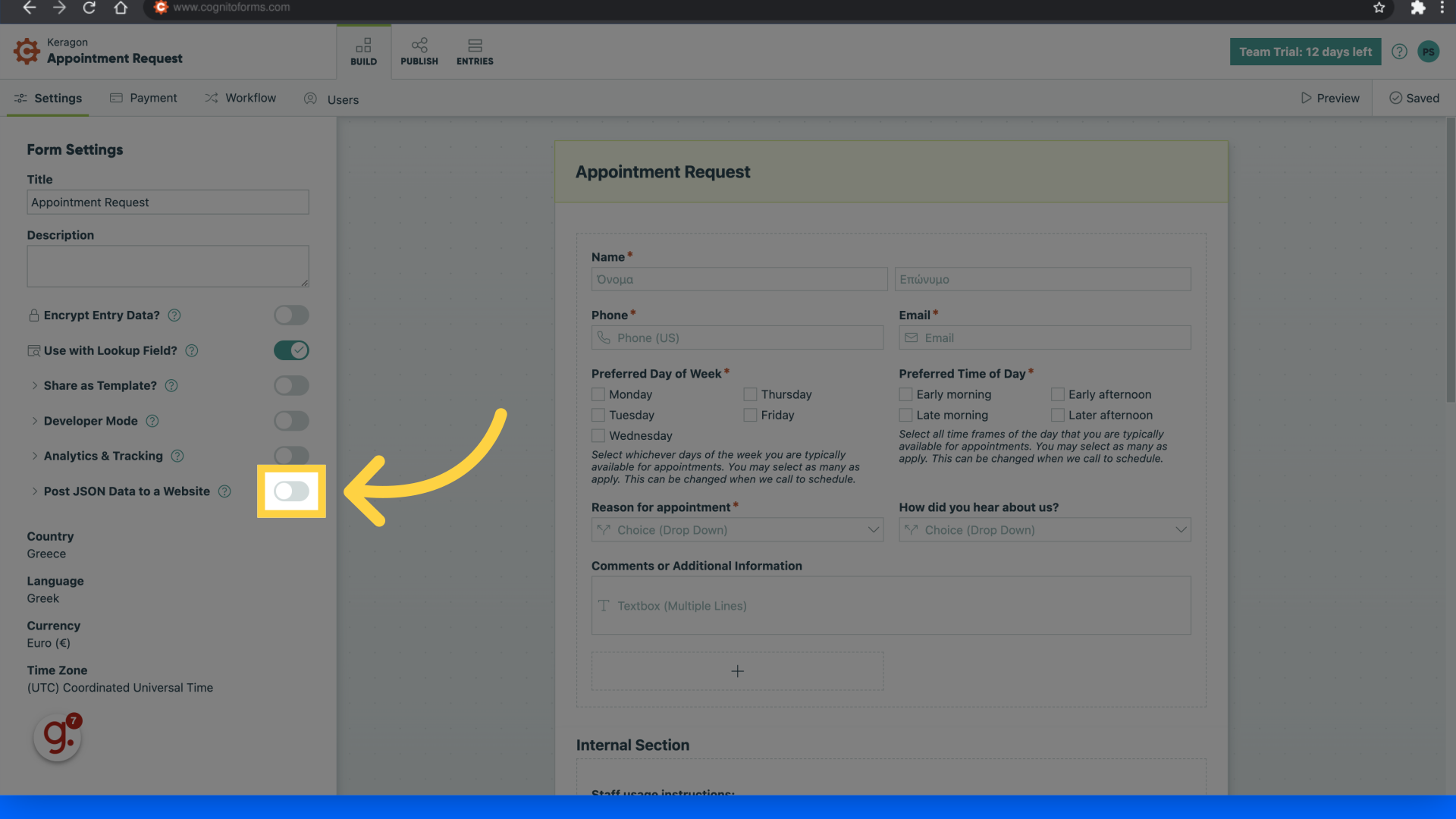Viewport: 1456px width, 819px height.
Task: Open the Payment tab
Action: pos(143,98)
